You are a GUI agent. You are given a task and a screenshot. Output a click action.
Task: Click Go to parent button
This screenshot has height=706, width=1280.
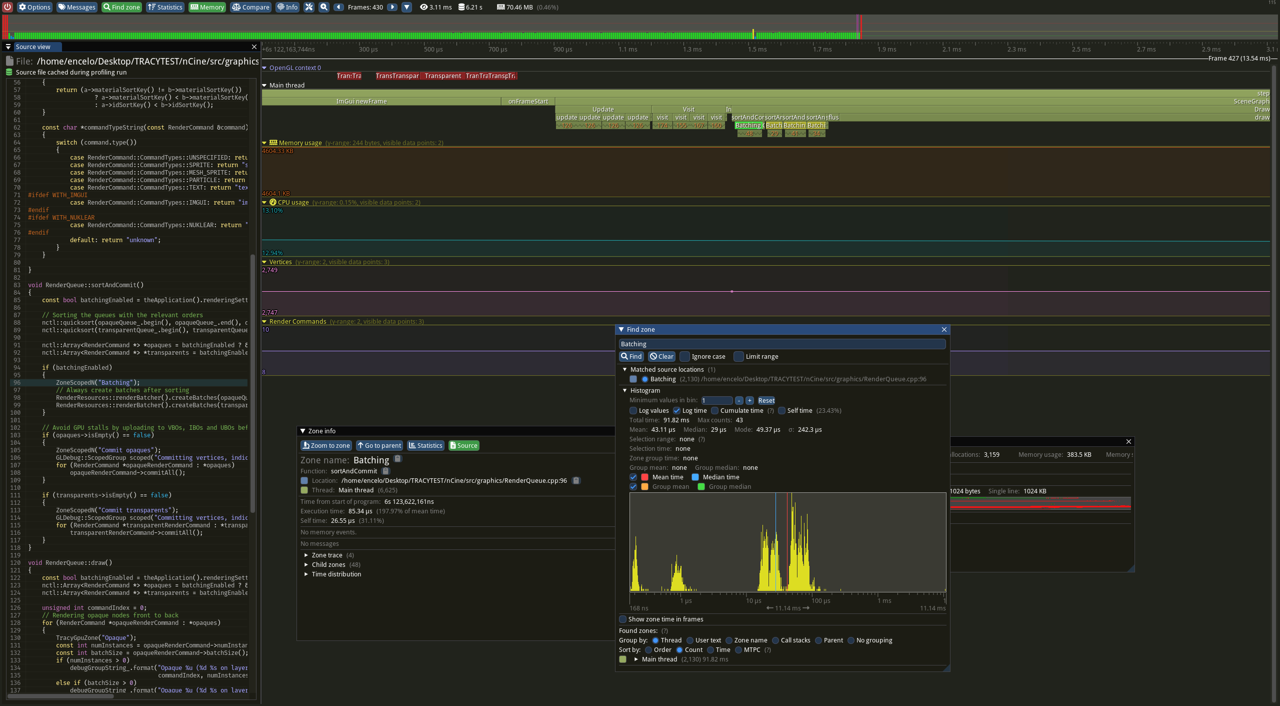[x=379, y=445]
